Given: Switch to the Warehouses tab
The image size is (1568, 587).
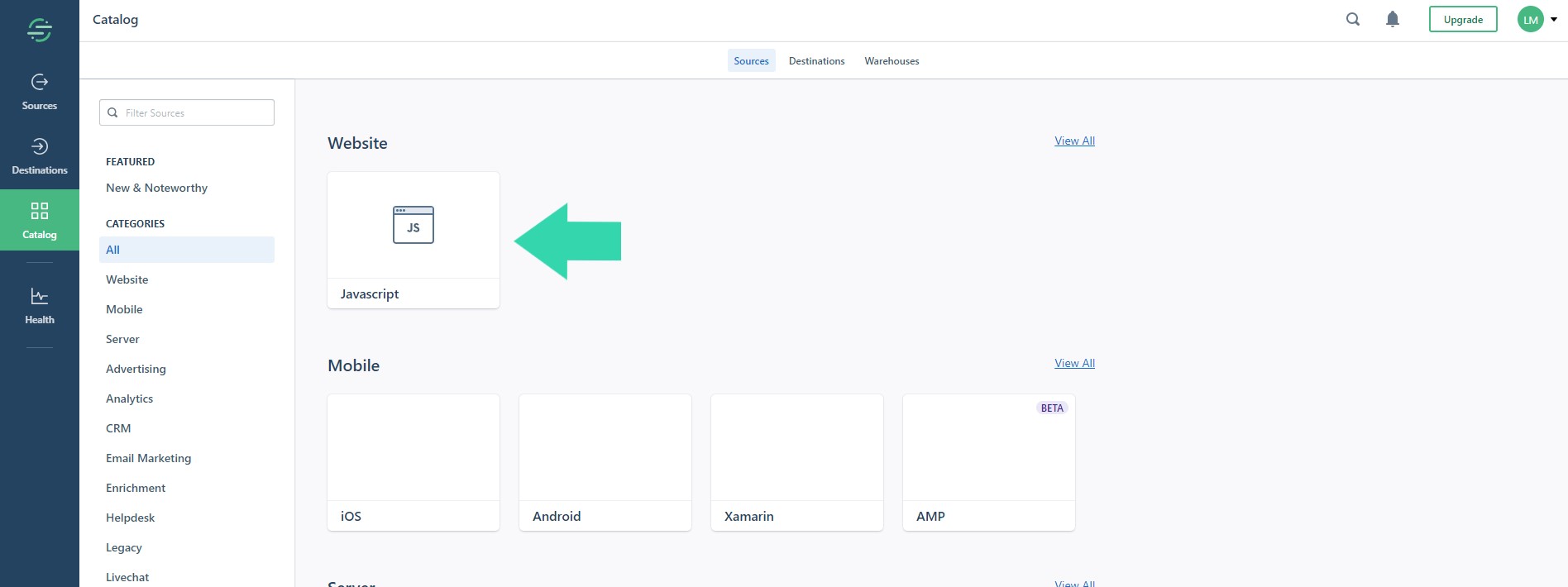Looking at the screenshot, I should pos(892,61).
